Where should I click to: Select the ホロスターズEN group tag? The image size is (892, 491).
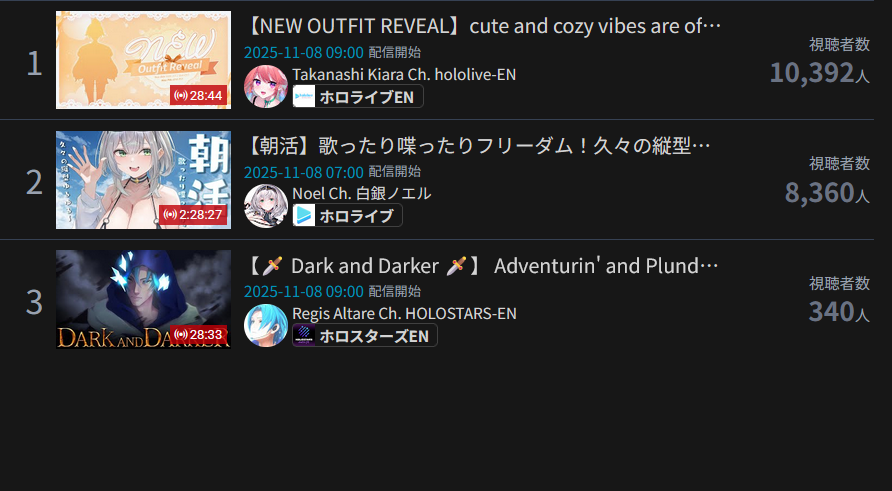click(365, 336)
